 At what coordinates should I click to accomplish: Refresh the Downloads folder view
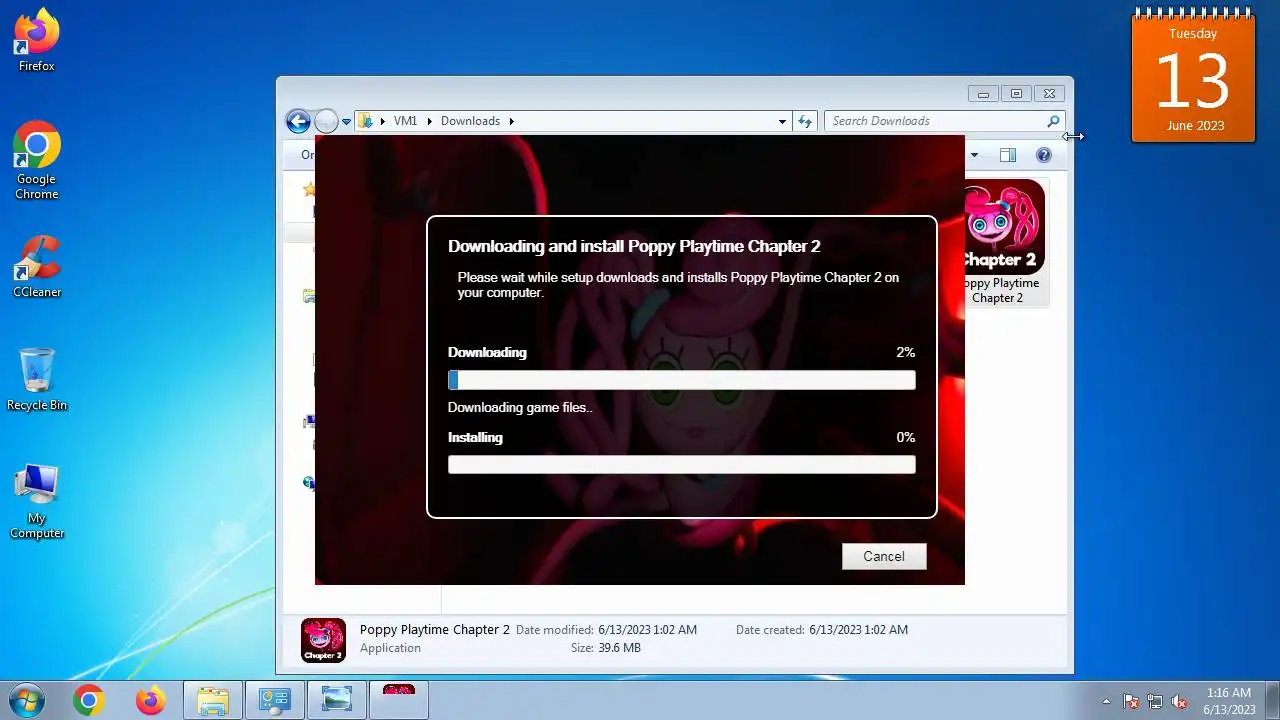pyautogui.click(x=805, y=121)
